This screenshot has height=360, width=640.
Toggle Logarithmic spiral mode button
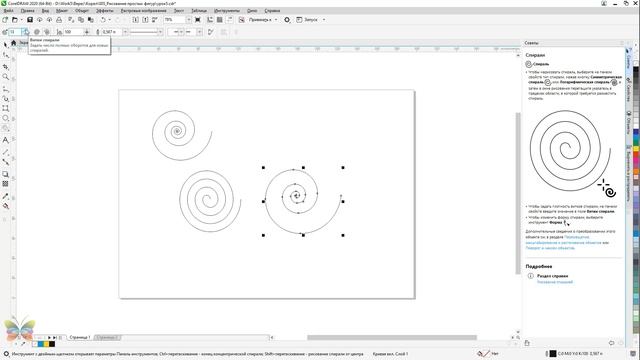coord(47,32)
